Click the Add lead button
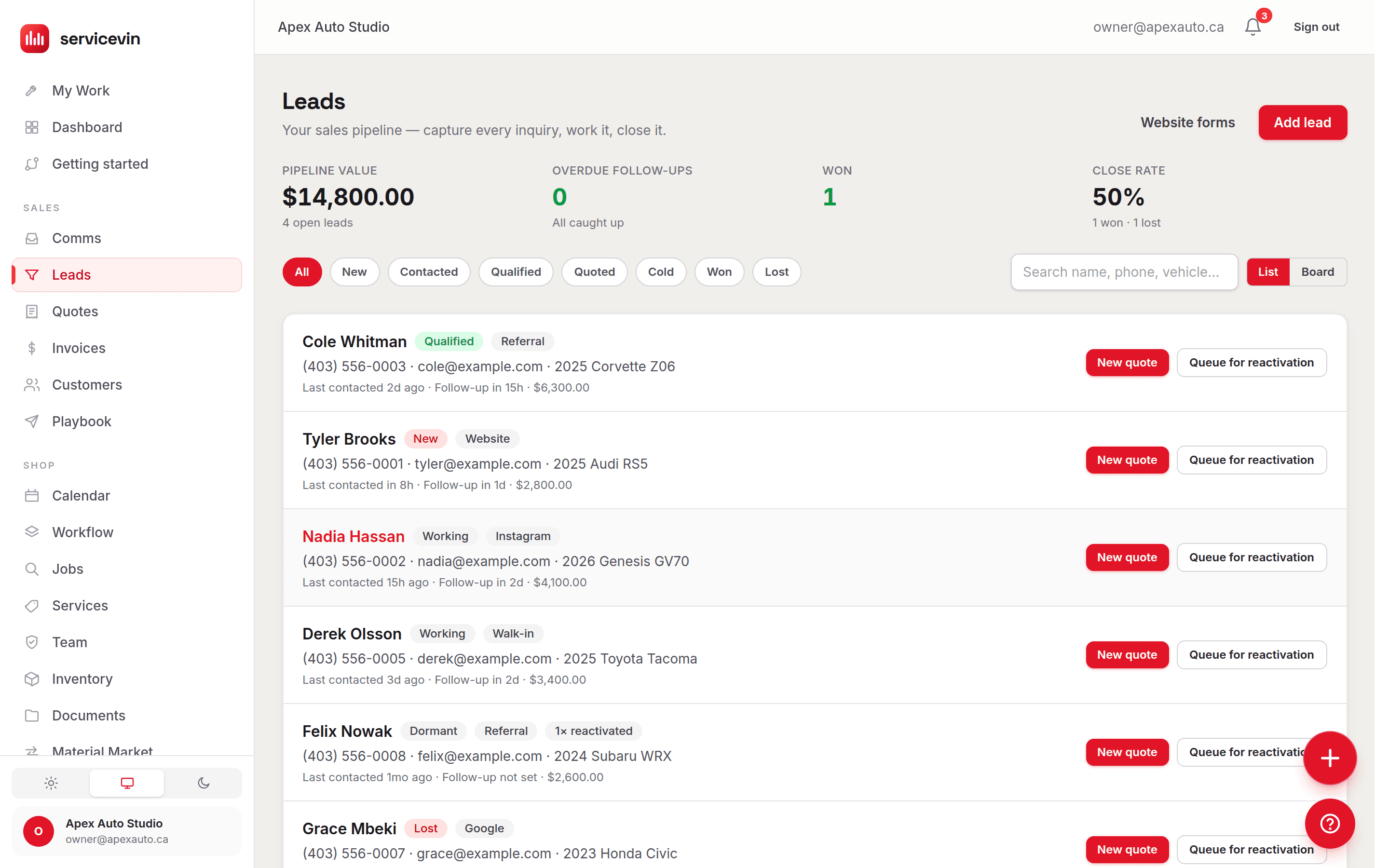1389x868 pixels. pos(1302,122)
